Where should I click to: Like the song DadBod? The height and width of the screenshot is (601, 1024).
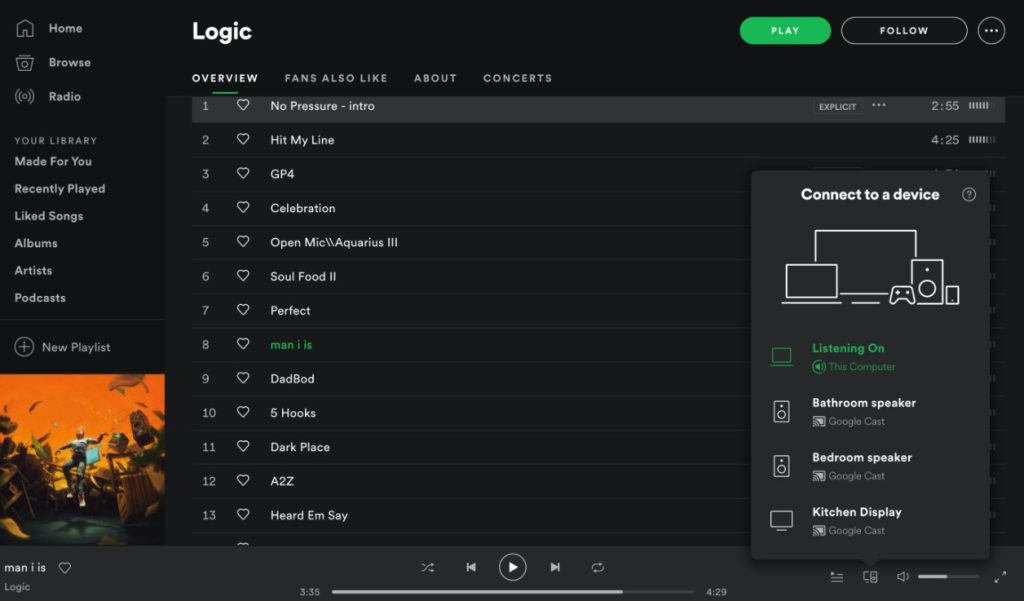coord(243,378)
